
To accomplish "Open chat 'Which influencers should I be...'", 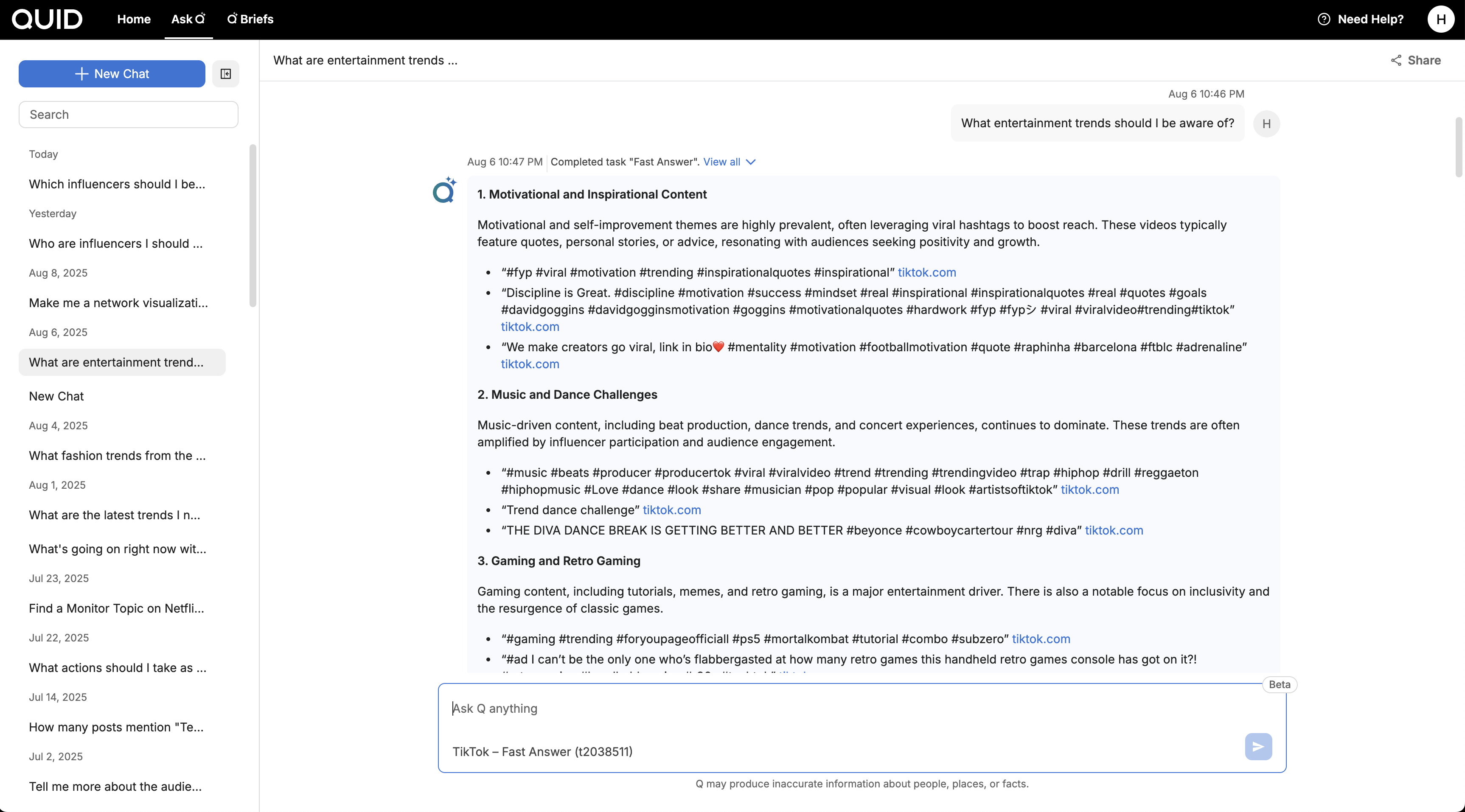I will [117, 184].
